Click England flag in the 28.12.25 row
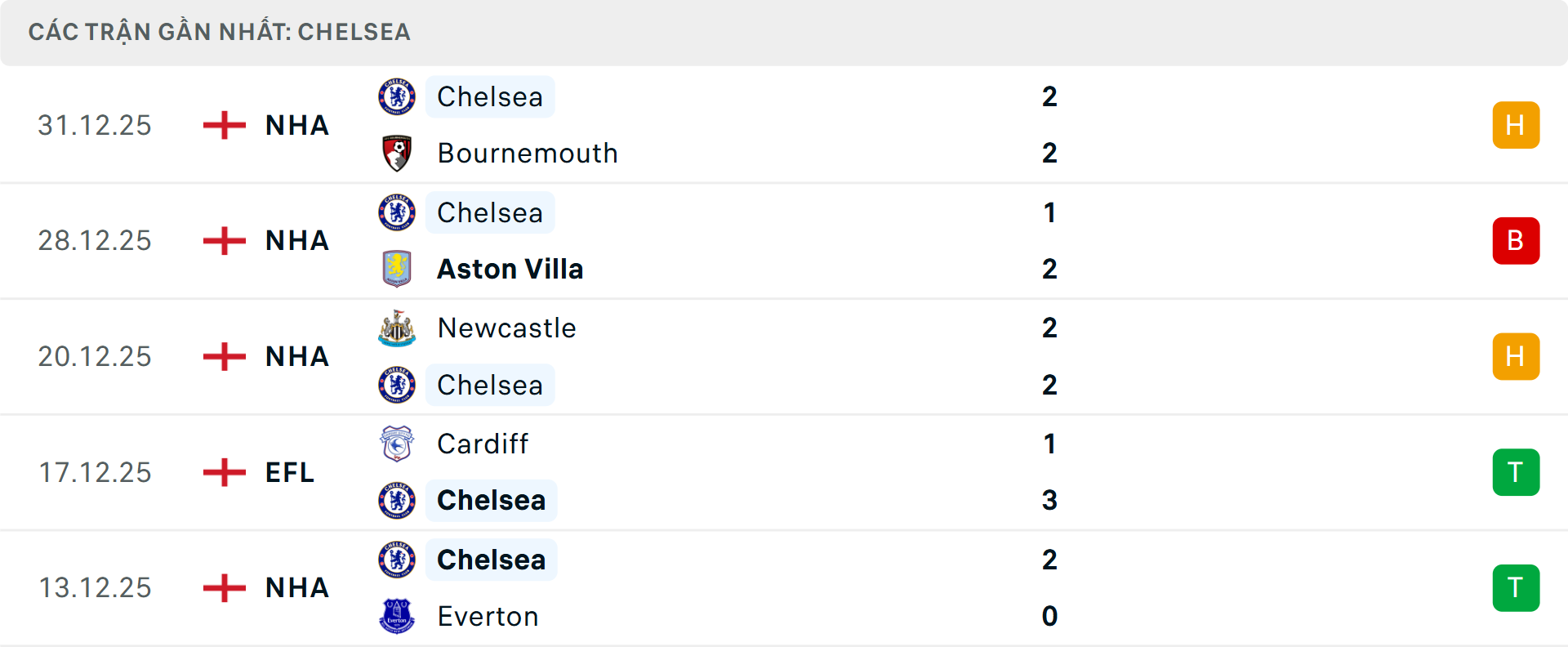 coord(225,241)
